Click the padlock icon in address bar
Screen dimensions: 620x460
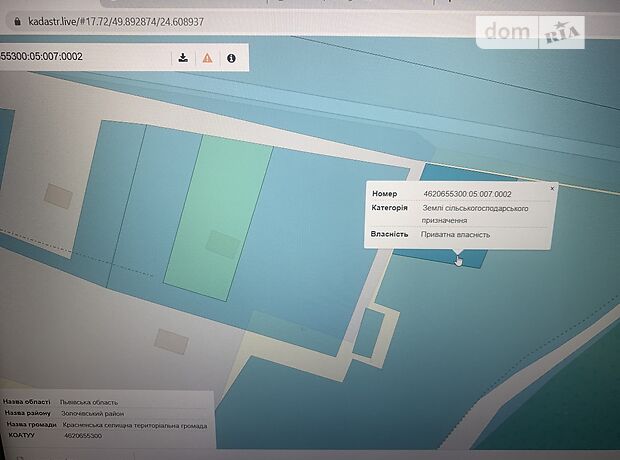(x=15, y=20)
